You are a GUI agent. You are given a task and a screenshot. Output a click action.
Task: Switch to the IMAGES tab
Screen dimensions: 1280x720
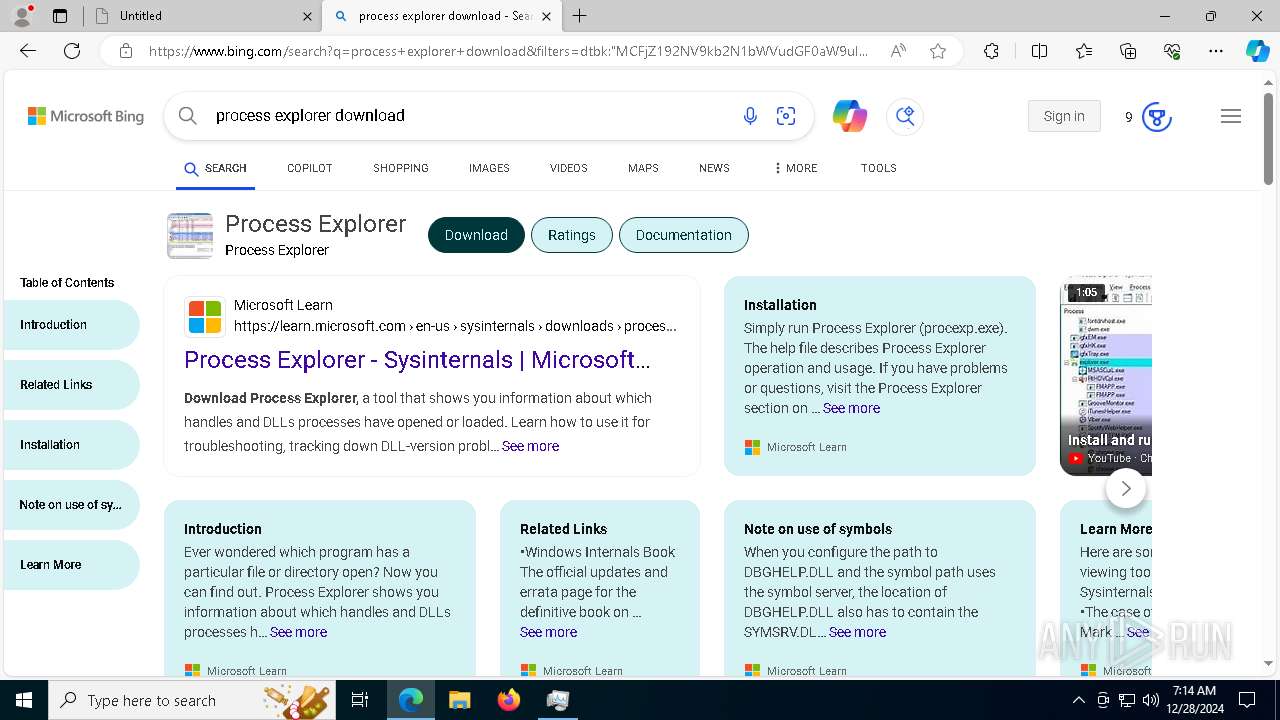[489, 168]
